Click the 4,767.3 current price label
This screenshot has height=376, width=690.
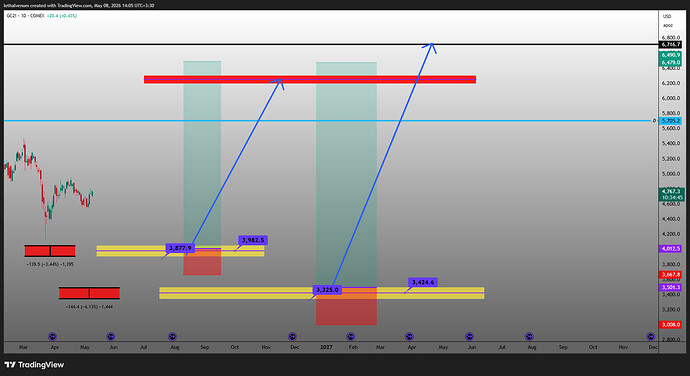click(671, 191)
